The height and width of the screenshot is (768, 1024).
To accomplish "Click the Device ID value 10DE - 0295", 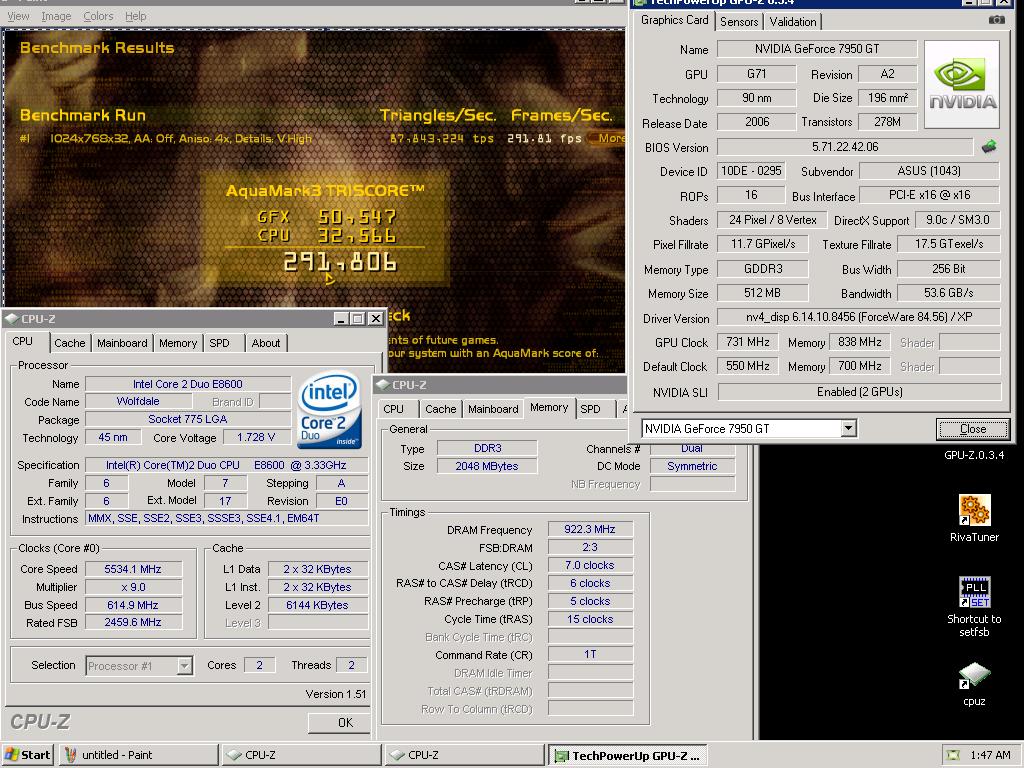I will [x=751, y=171].
